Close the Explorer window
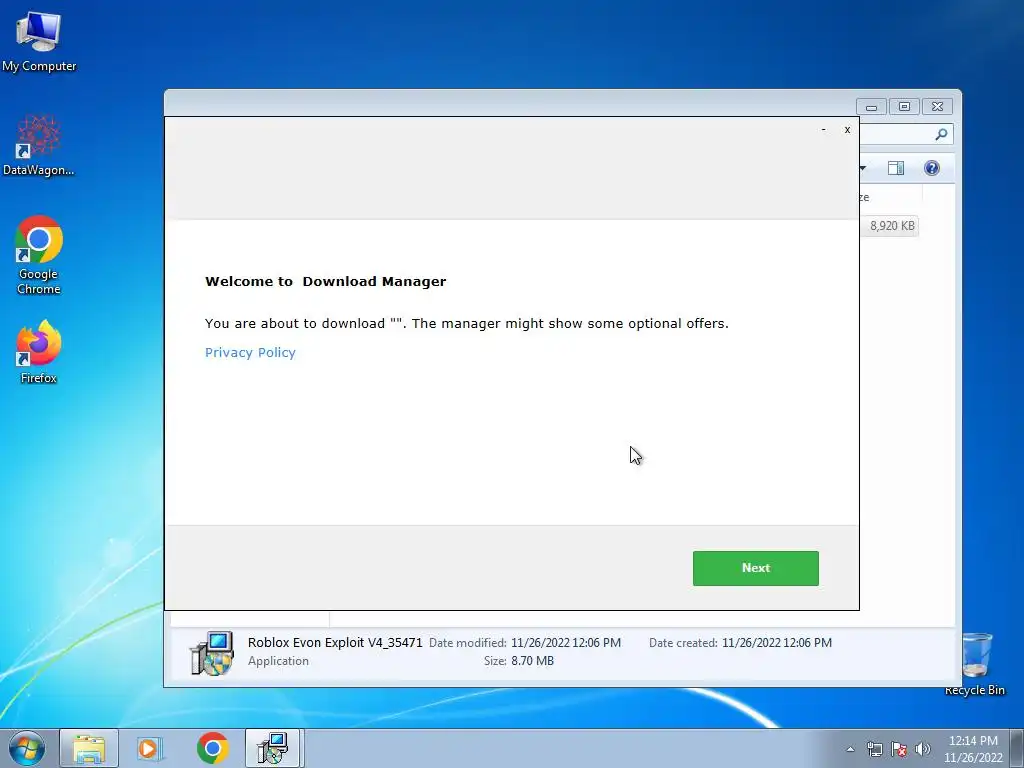This screenshot has width=1024, height=768. pos(937,106)
